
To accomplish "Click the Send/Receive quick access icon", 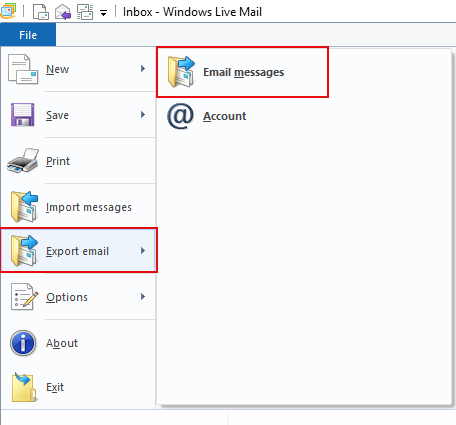I will [85, 12].
